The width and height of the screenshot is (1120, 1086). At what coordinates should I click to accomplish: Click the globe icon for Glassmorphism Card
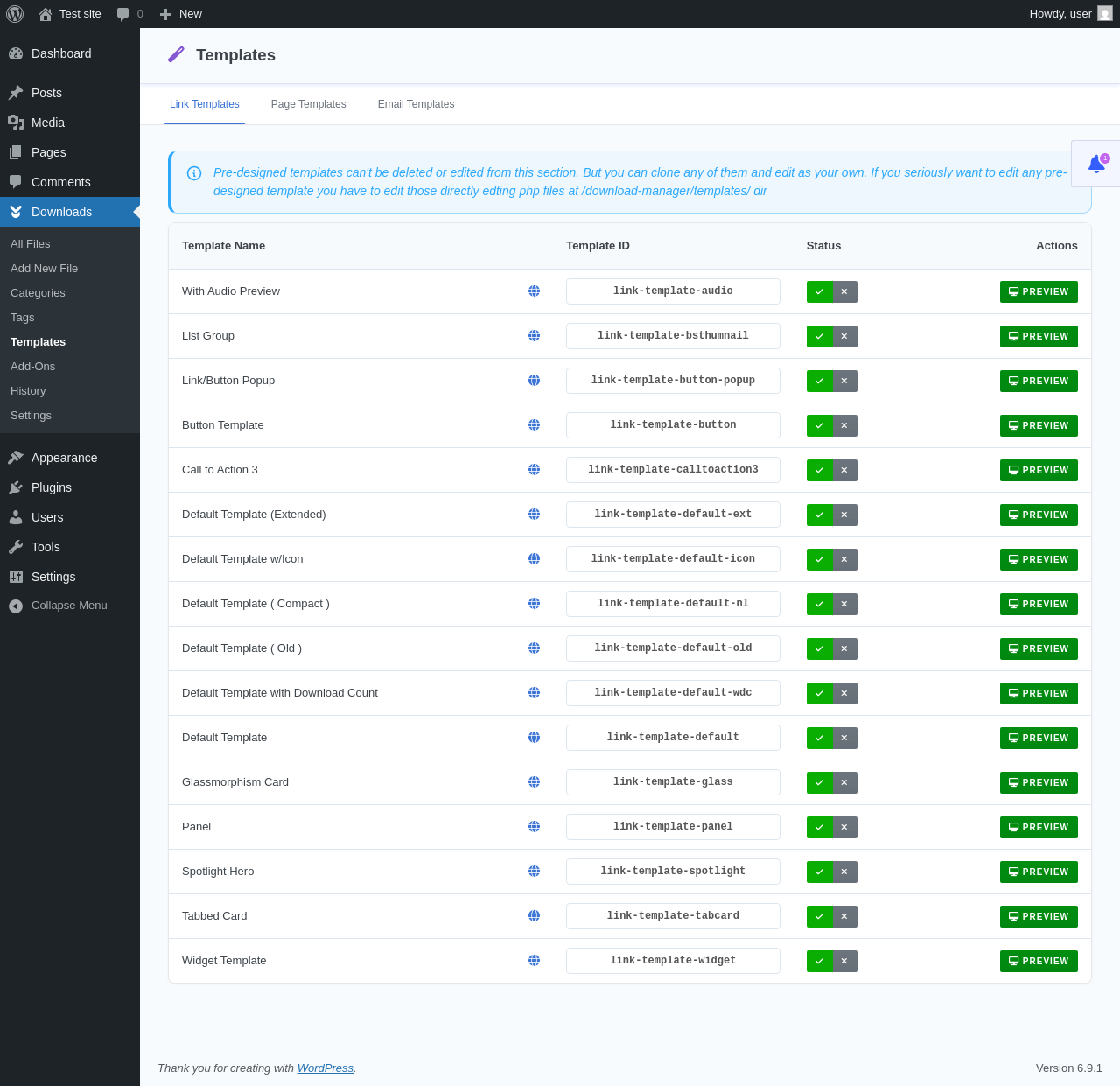(x=534, y=782)
